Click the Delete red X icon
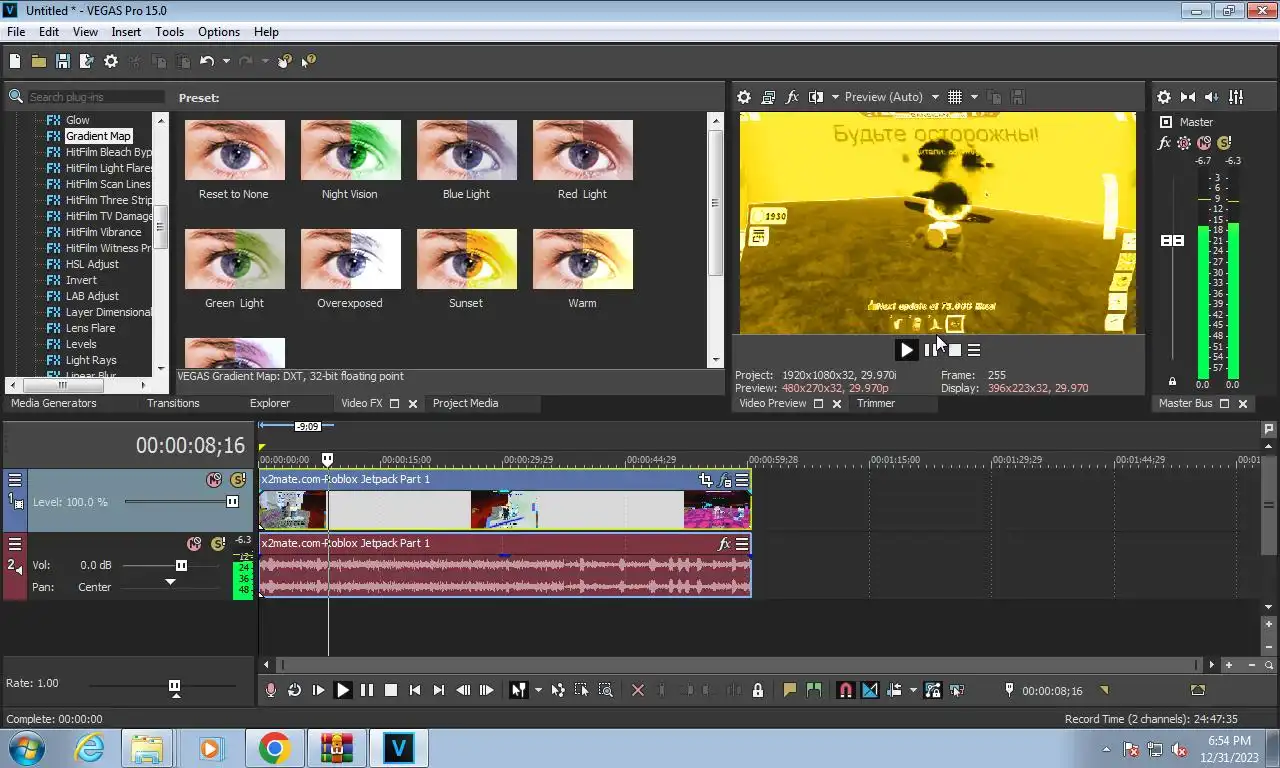This screenshot has width=1280, height=768. (638, 690)
